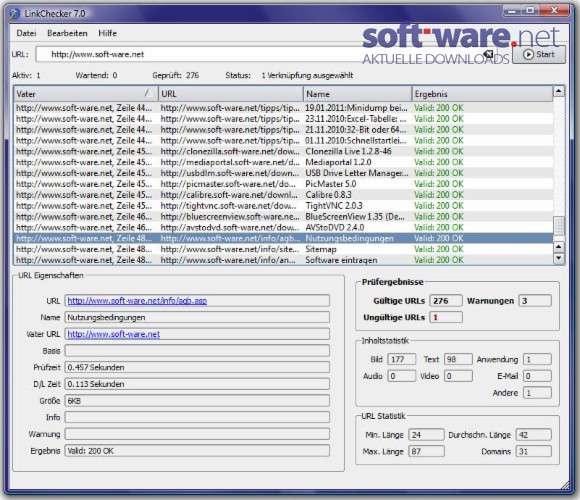
Task: Minimize the LinkChecker window
Action: tap(512, 11)
